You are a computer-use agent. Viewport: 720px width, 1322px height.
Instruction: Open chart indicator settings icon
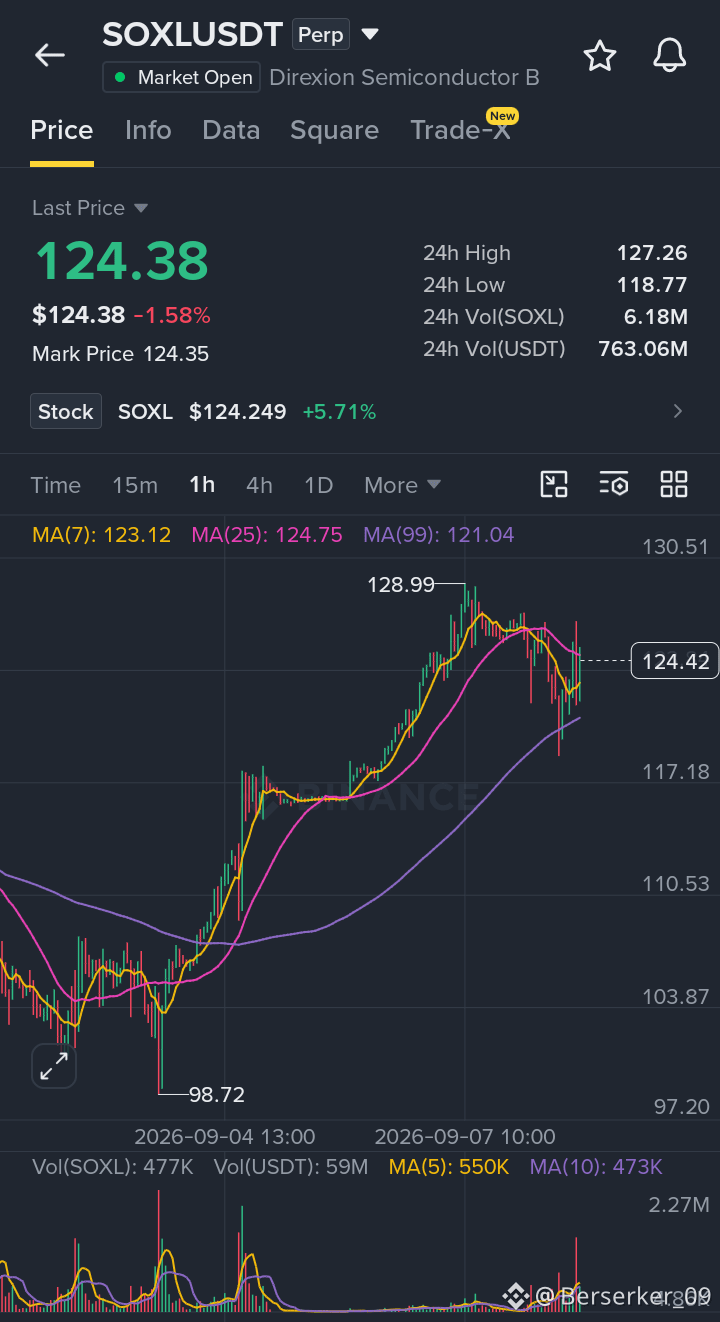(x=614, y=485)
